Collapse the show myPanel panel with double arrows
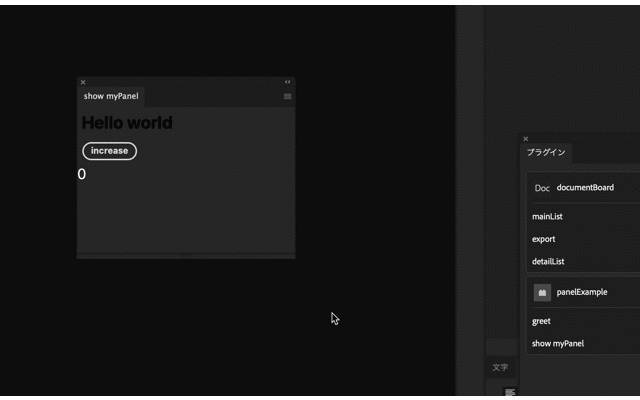Viewport: 640px width, 400px height. (x=287, y=82)
